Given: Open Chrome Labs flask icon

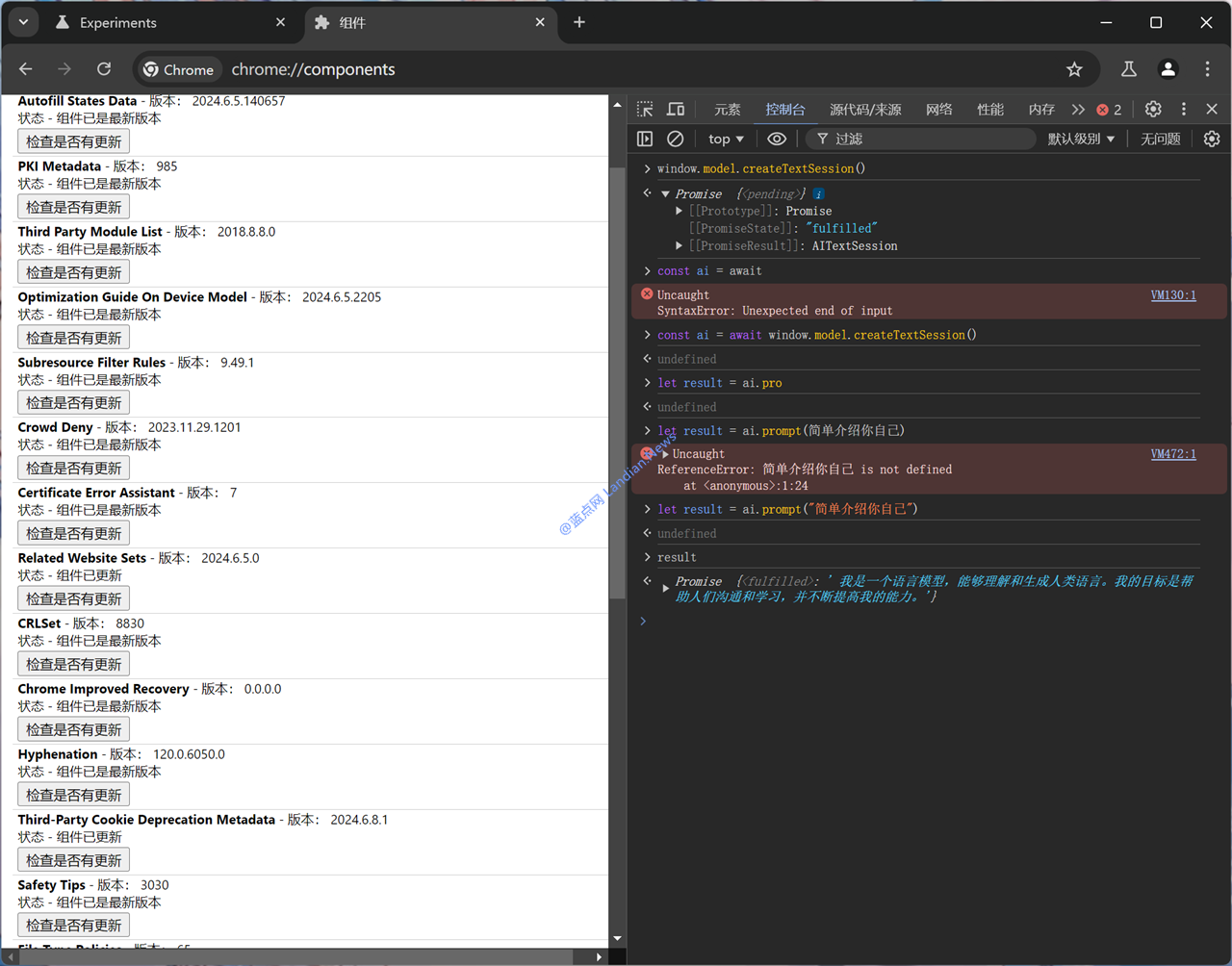Looking at the screenshot, I should click(1128, 69).
